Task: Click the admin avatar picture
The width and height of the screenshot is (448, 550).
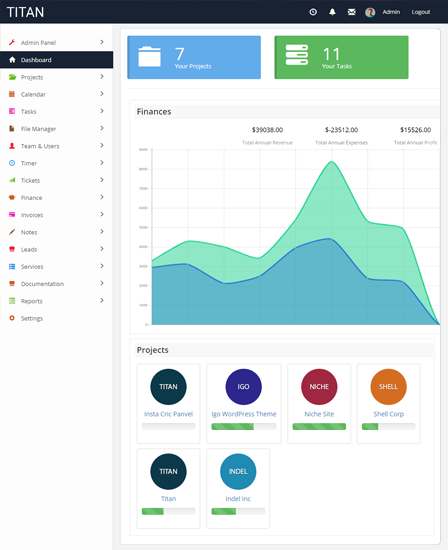Action: (x=370, y=12)
